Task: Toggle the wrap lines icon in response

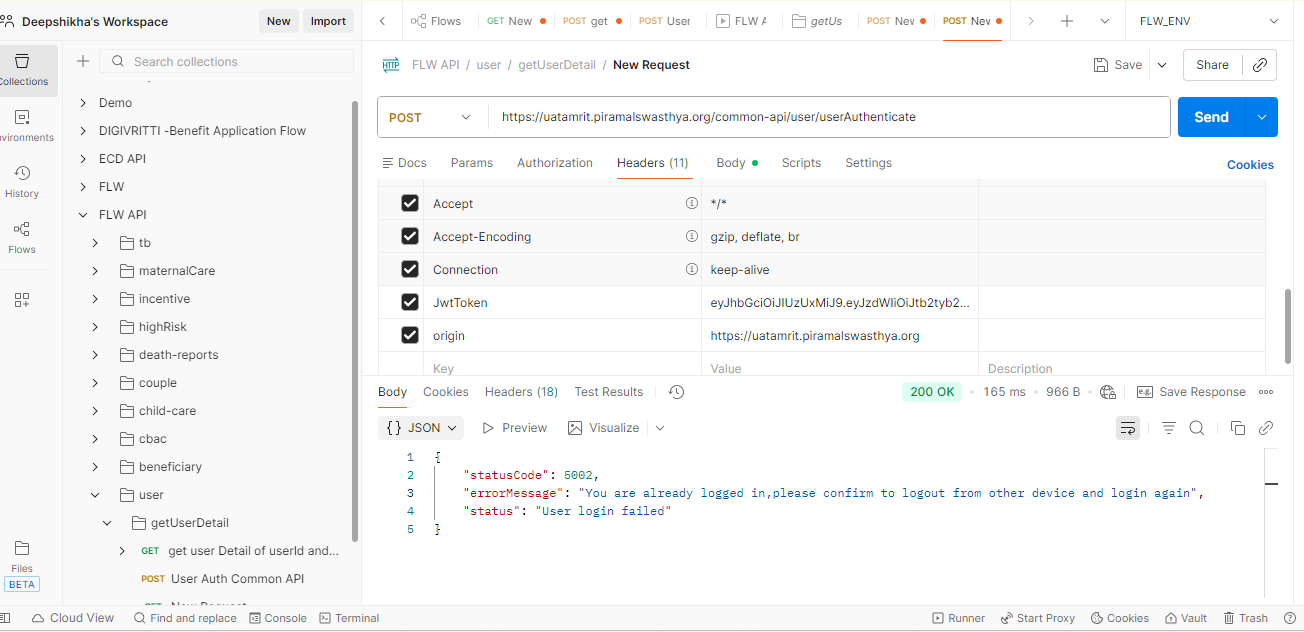Action: coord(1127,428)
